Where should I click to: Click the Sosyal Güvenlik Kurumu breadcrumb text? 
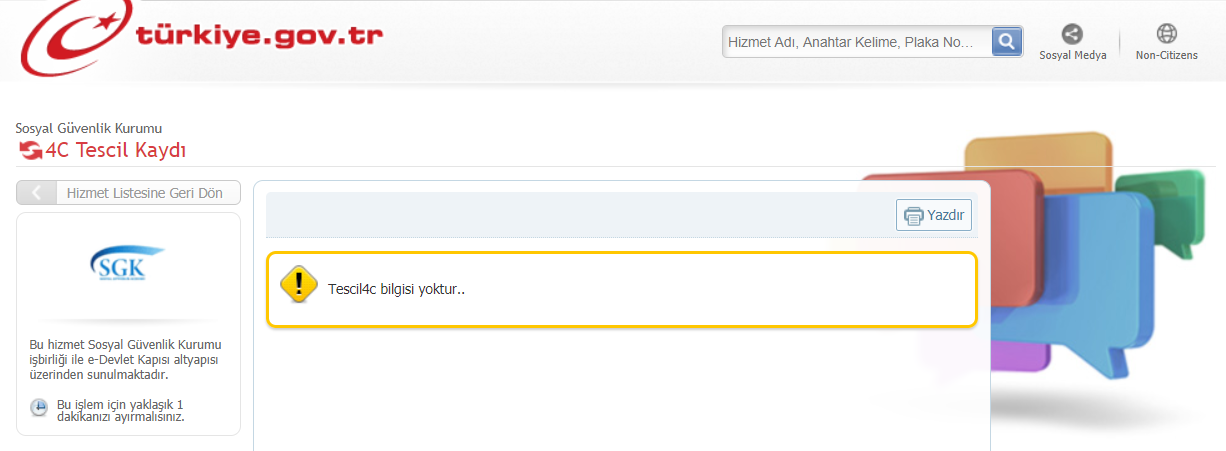[x=89, y=128]
